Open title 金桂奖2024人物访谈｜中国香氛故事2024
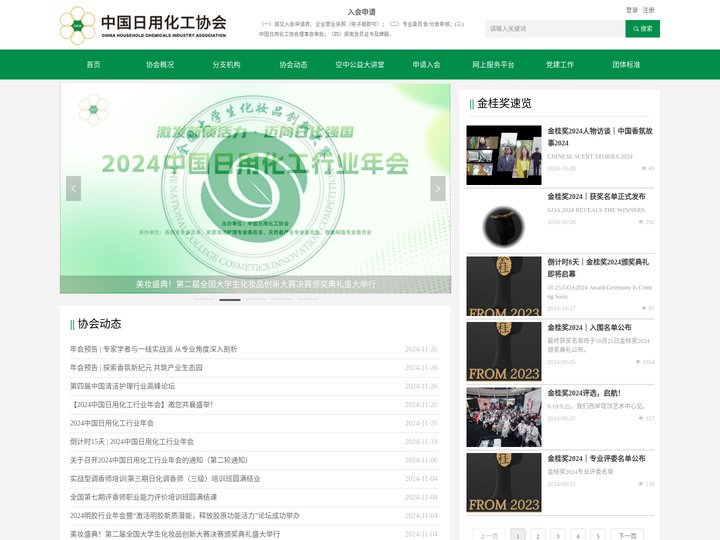The image size is (720, 540). coord(600,137)
